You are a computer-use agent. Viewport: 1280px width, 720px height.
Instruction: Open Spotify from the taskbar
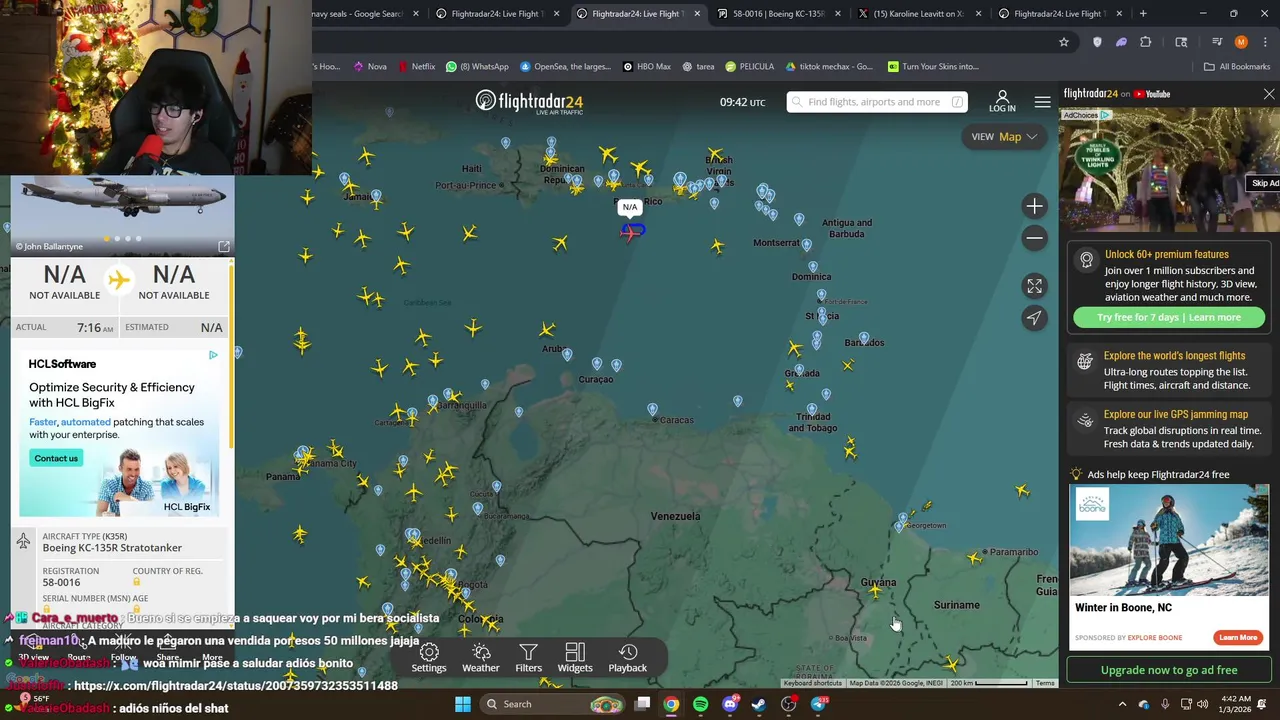pos(700,704)
